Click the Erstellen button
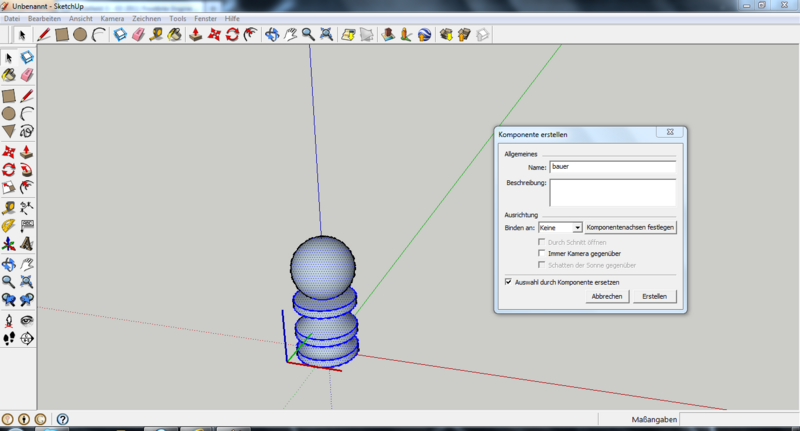This screenshot has width=800, height=431. pos(655,297)
